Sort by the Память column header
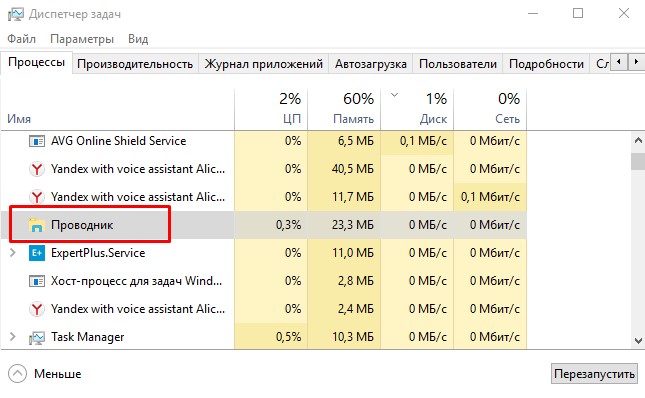The width and height of the screenshot is (645, 398). (344, 109)
